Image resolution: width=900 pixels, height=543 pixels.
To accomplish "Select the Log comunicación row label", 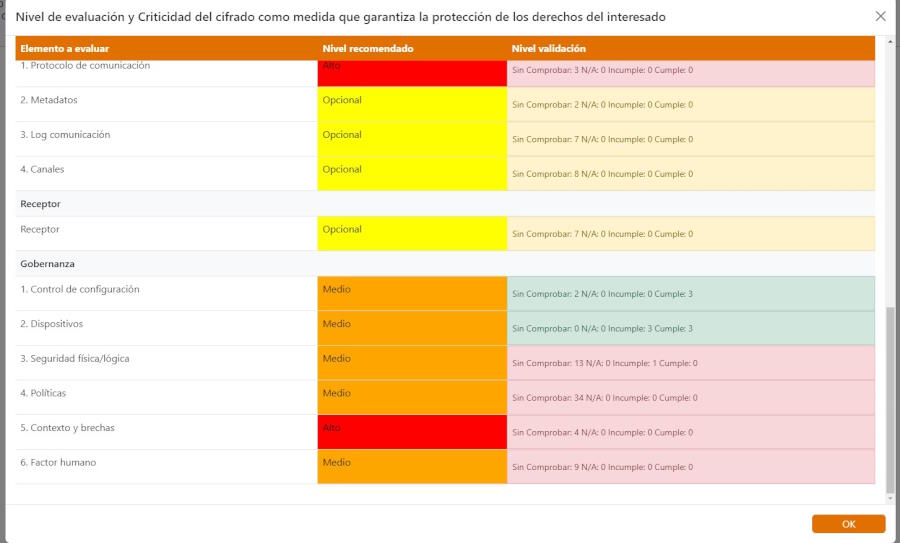I will pos(65,134).
